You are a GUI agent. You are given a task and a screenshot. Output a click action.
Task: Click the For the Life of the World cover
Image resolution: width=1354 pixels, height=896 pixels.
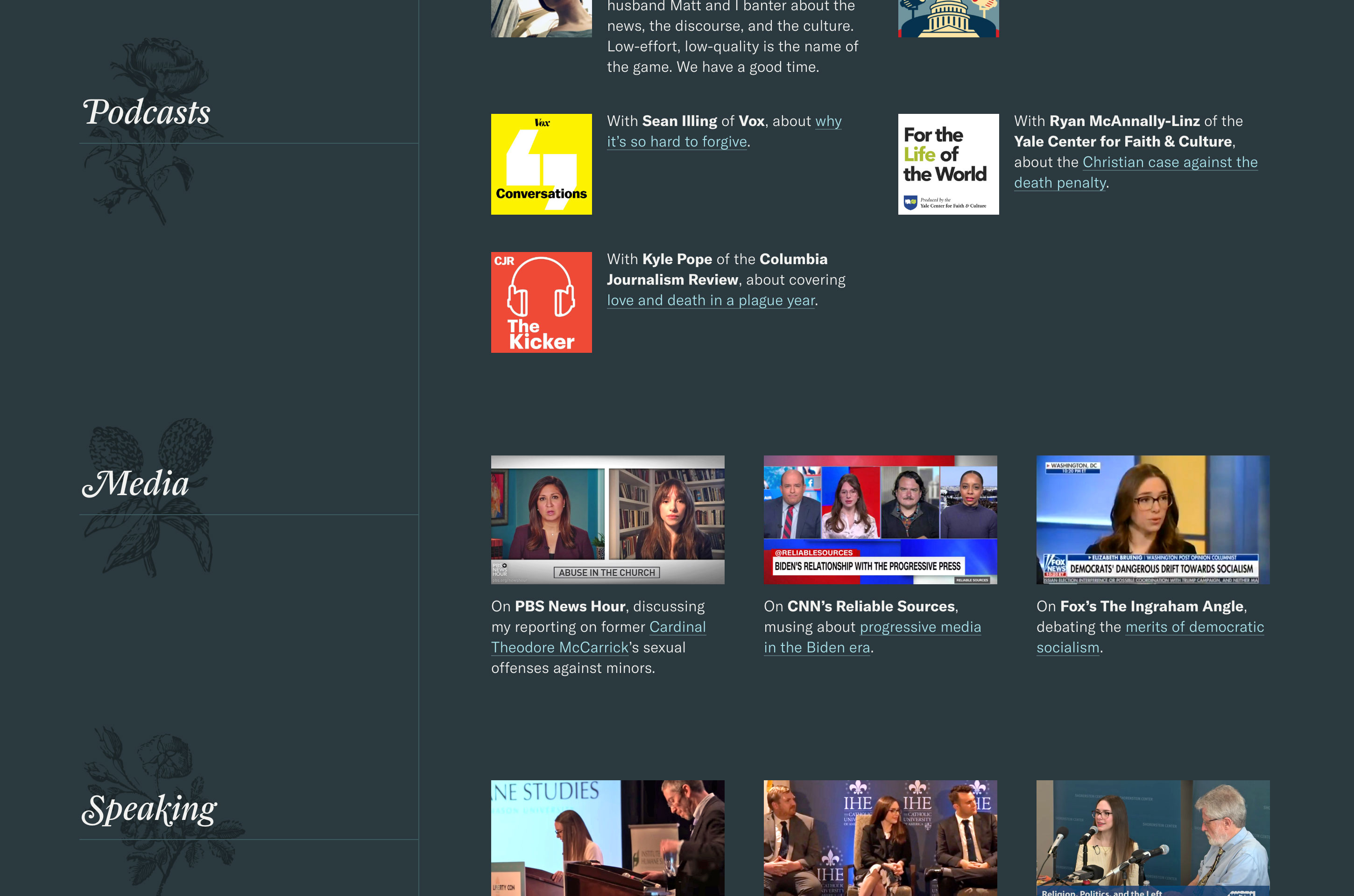point(948,164)
